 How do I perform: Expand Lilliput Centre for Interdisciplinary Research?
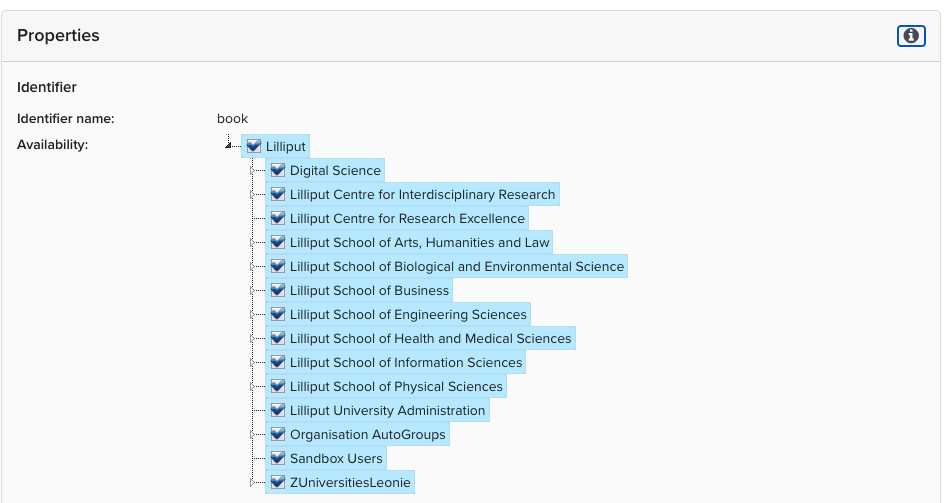[253, 195]
